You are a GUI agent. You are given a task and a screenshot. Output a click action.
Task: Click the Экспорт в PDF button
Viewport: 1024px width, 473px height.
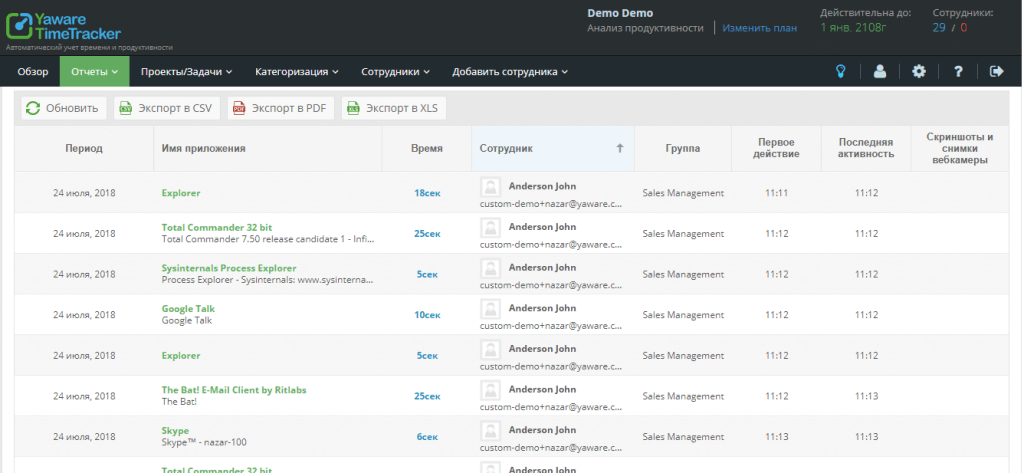pyautogui.click(x=280, y=108)
